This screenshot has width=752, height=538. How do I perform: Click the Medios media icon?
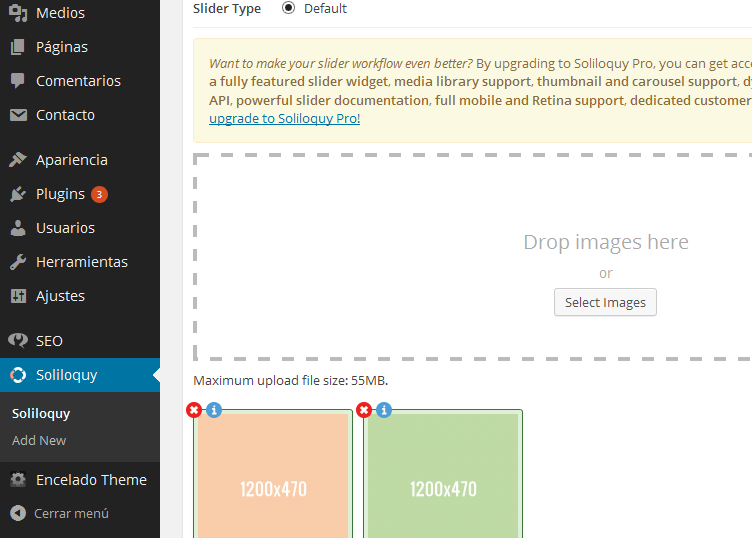click(18, 13)
